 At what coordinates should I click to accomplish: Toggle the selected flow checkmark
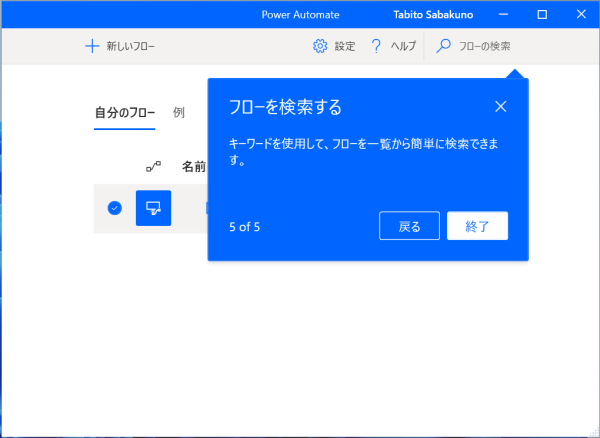point(115,208)
